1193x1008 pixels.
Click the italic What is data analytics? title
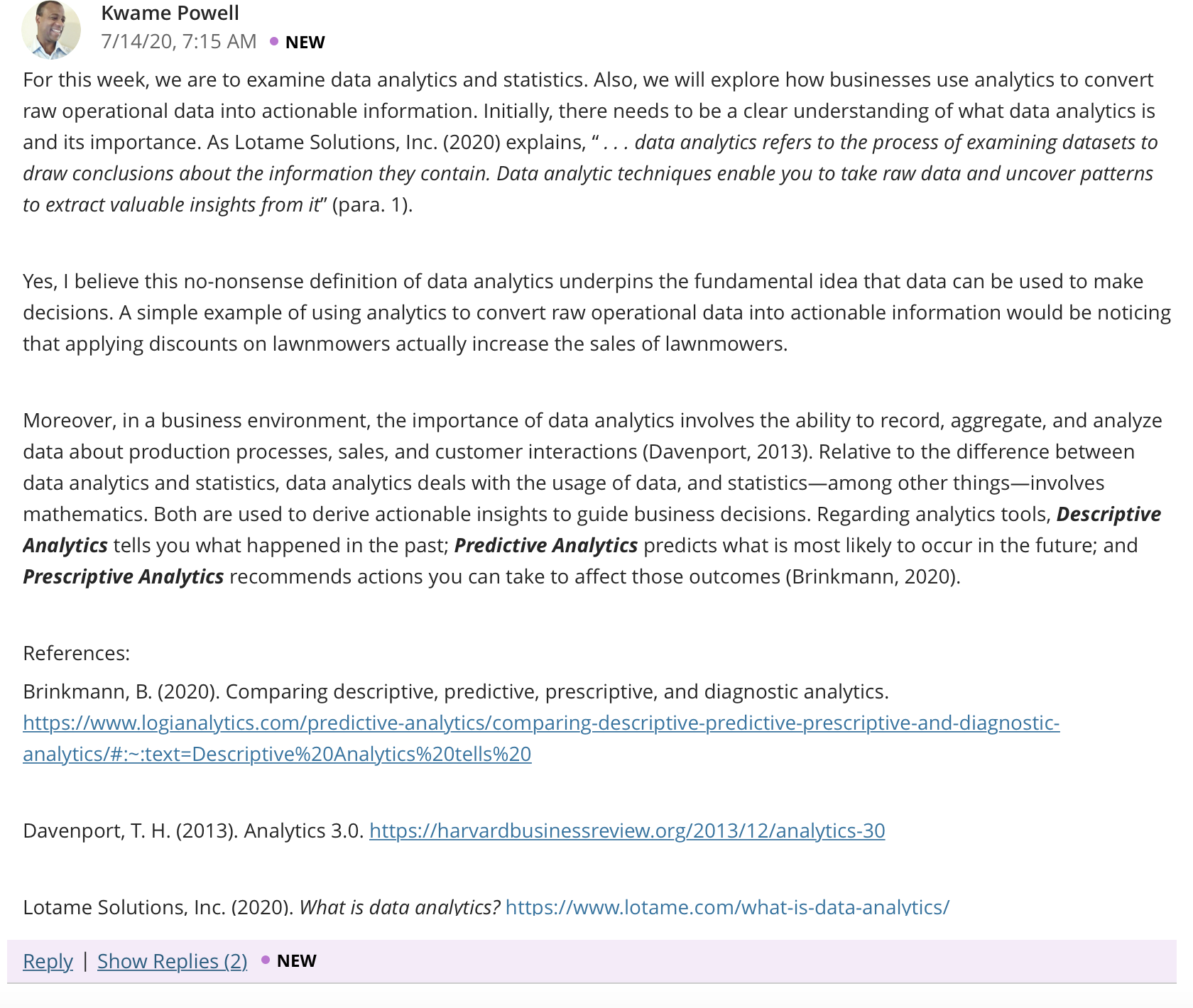[399, 906]
